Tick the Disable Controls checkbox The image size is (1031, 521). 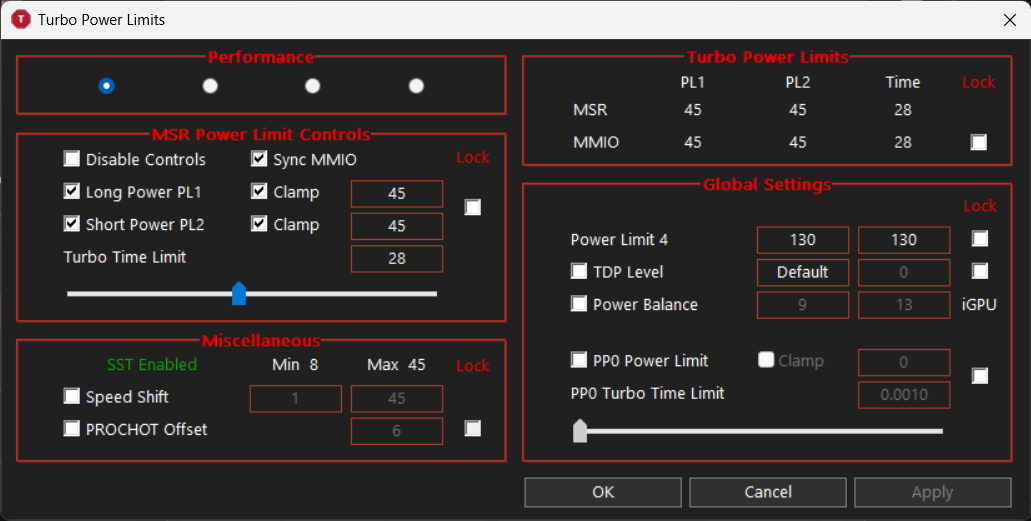point(72,159)
